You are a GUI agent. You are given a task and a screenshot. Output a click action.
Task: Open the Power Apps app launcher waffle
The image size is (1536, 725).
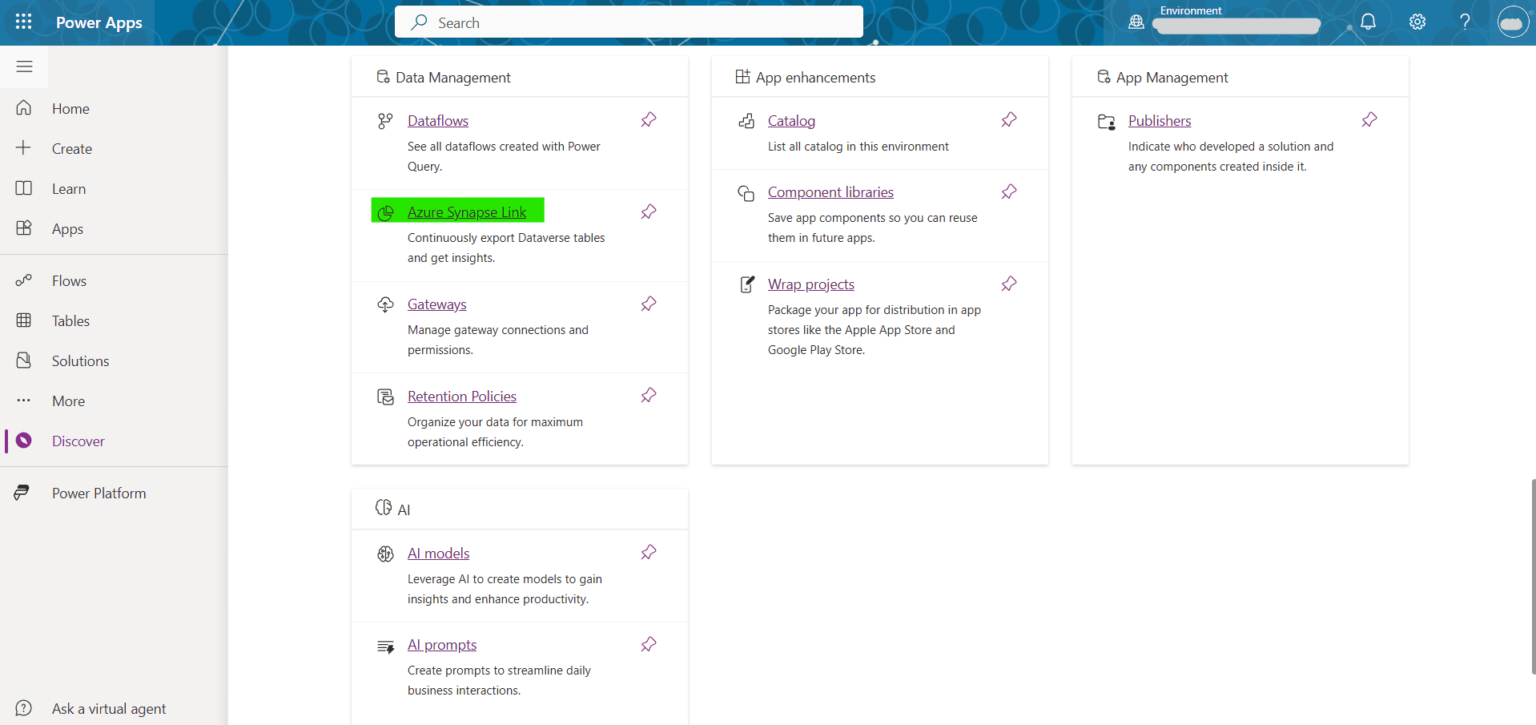pos(23,21)
